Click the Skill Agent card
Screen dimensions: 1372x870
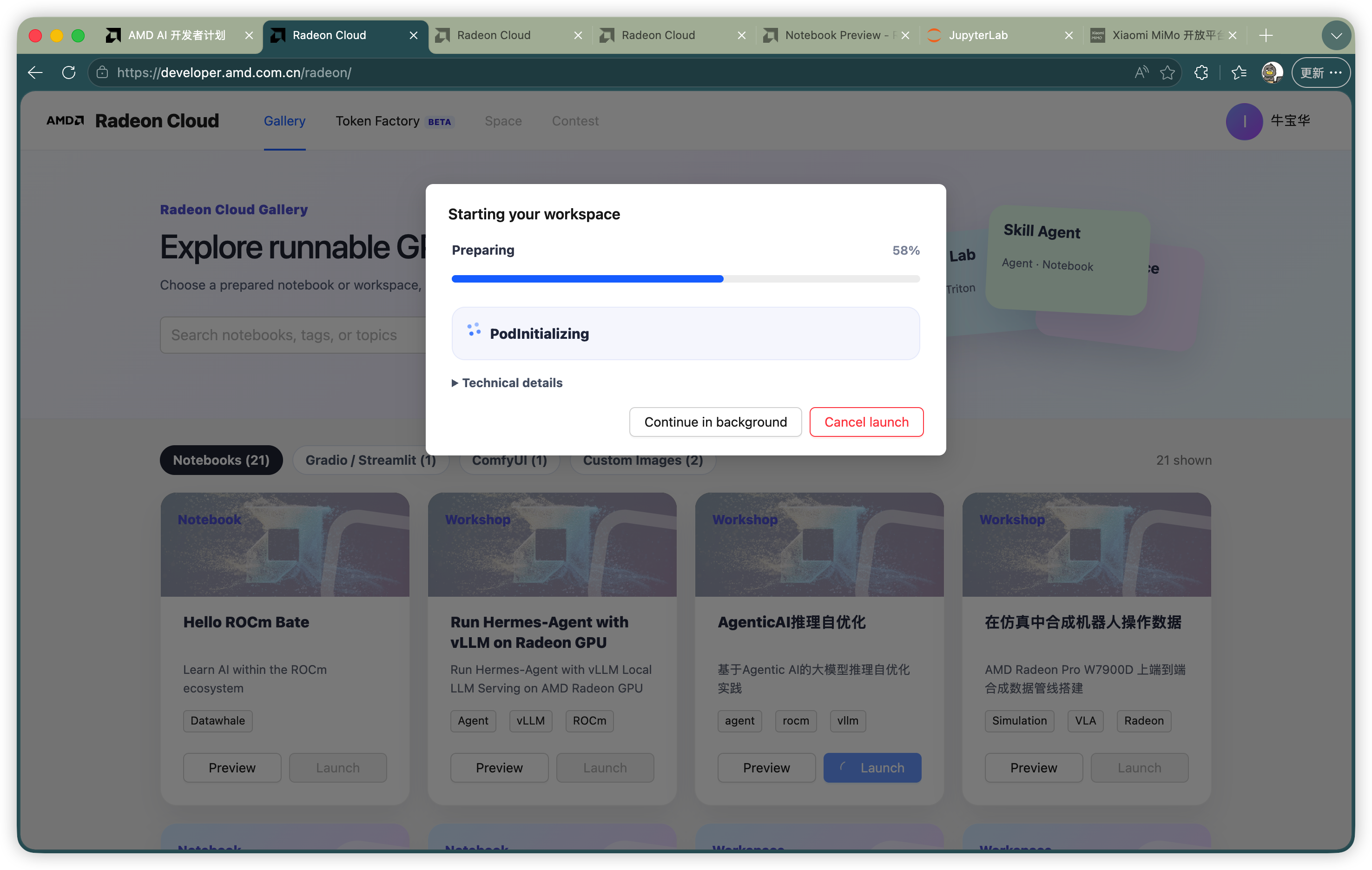tap(1068, 260)
